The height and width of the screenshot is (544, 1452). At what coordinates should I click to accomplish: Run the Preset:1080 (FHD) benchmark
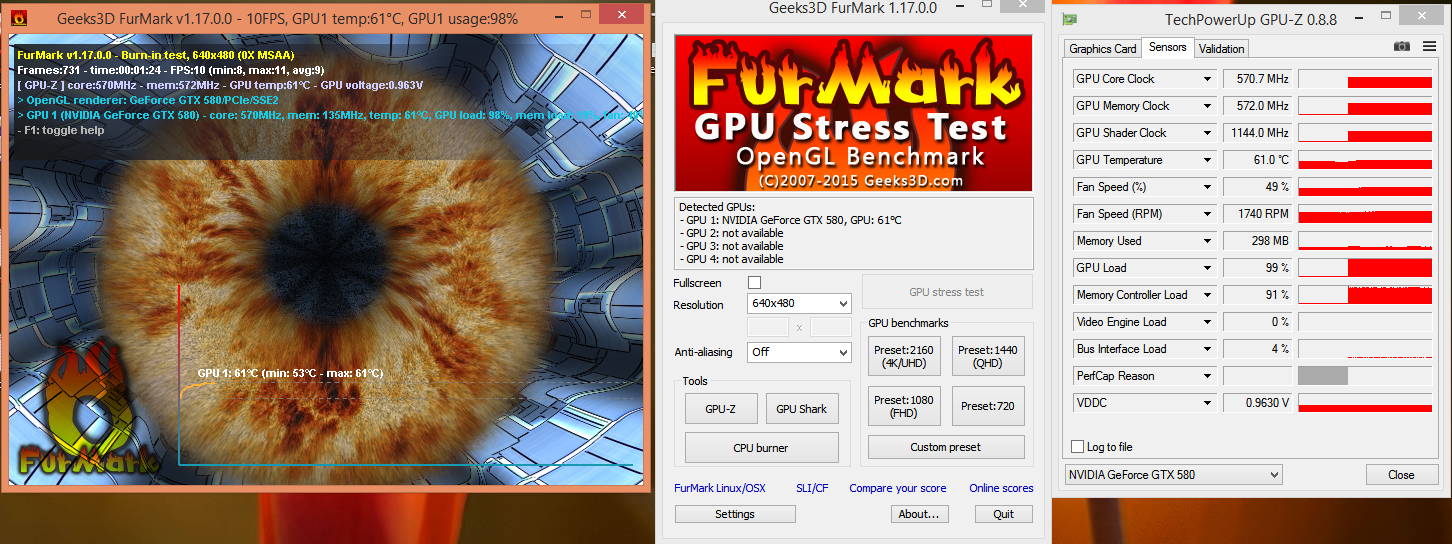[x=903, y=406]
